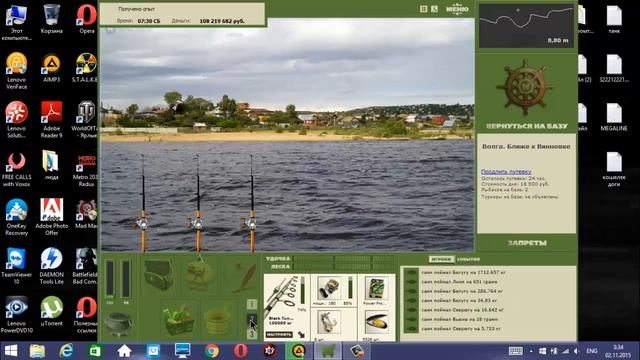Click ВЕРНУТЬСЯ НА БАЗУ
This screenshot has width=640, height=360.
point(527,126)
